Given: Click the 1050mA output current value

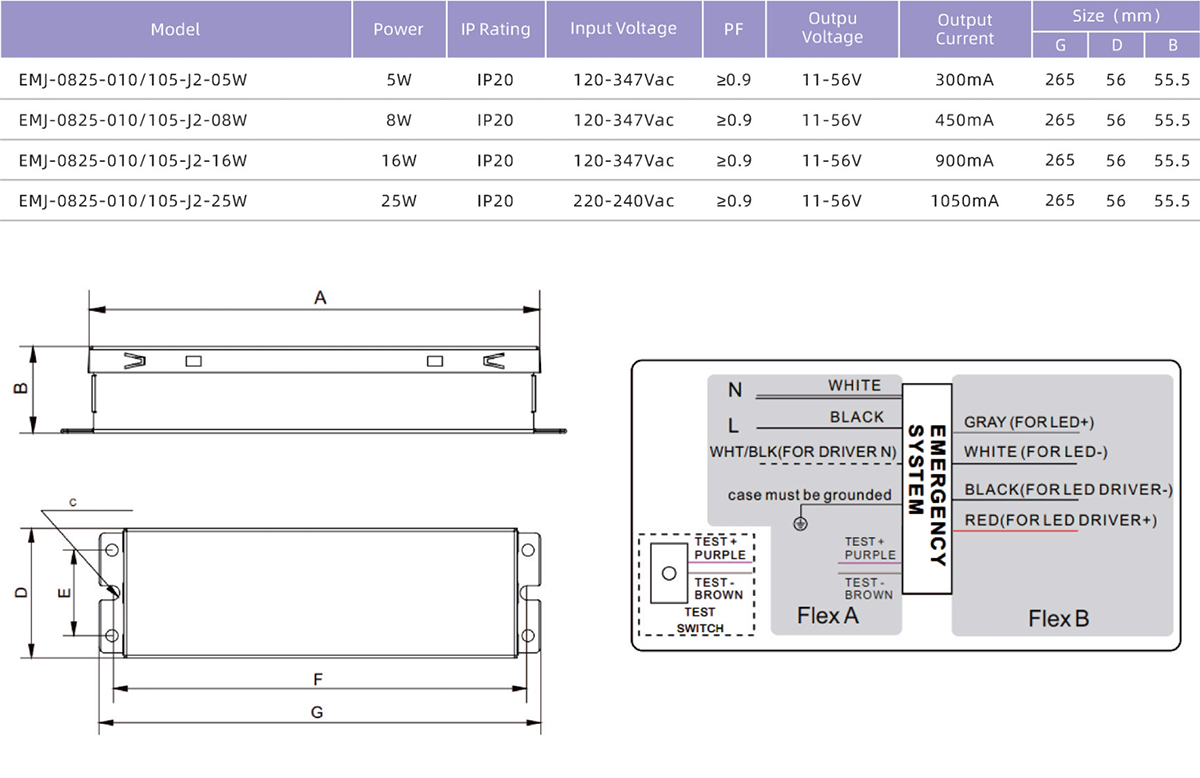Looking at the screenshot, I should tap(965, 201).
